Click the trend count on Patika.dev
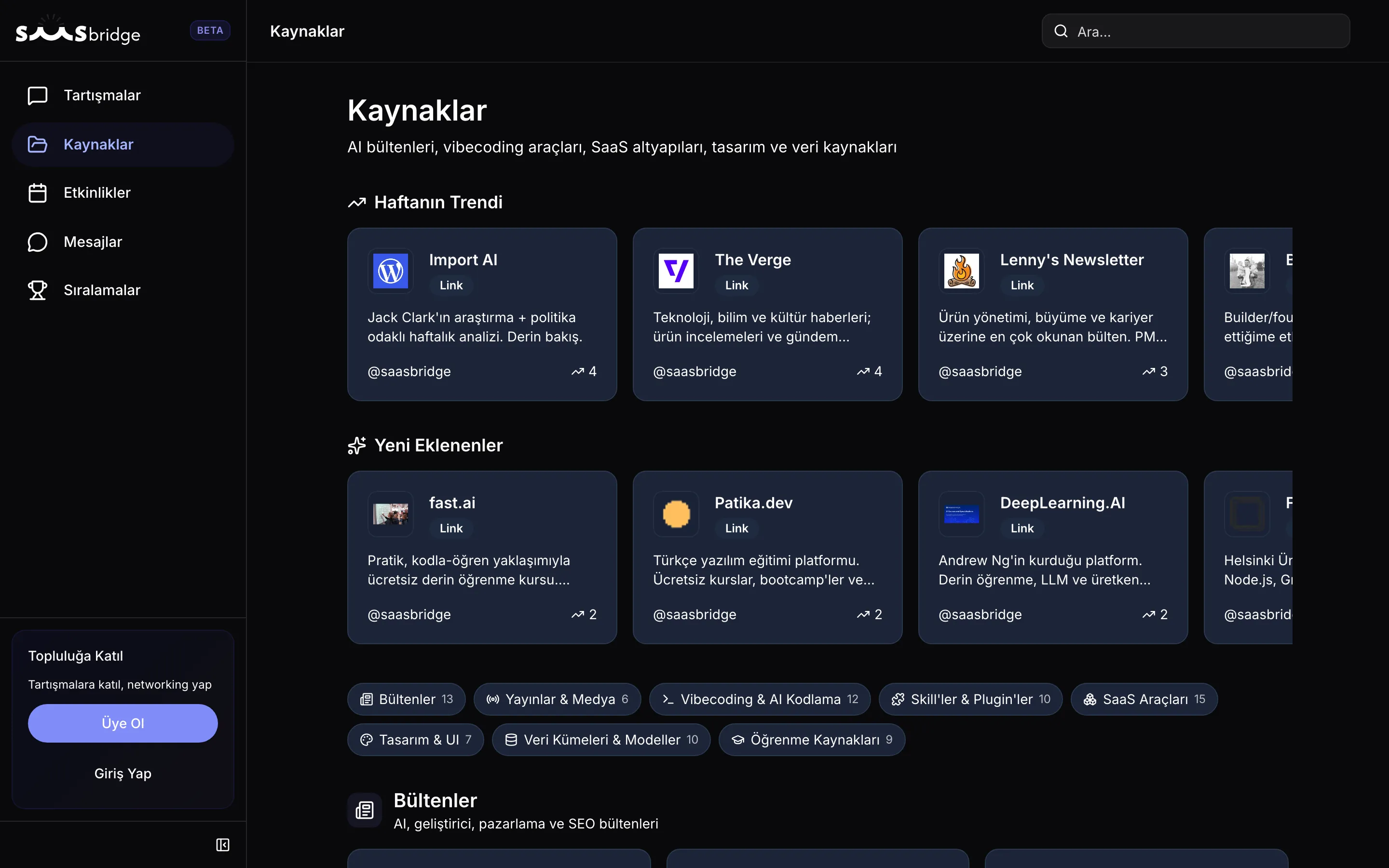 870,614
